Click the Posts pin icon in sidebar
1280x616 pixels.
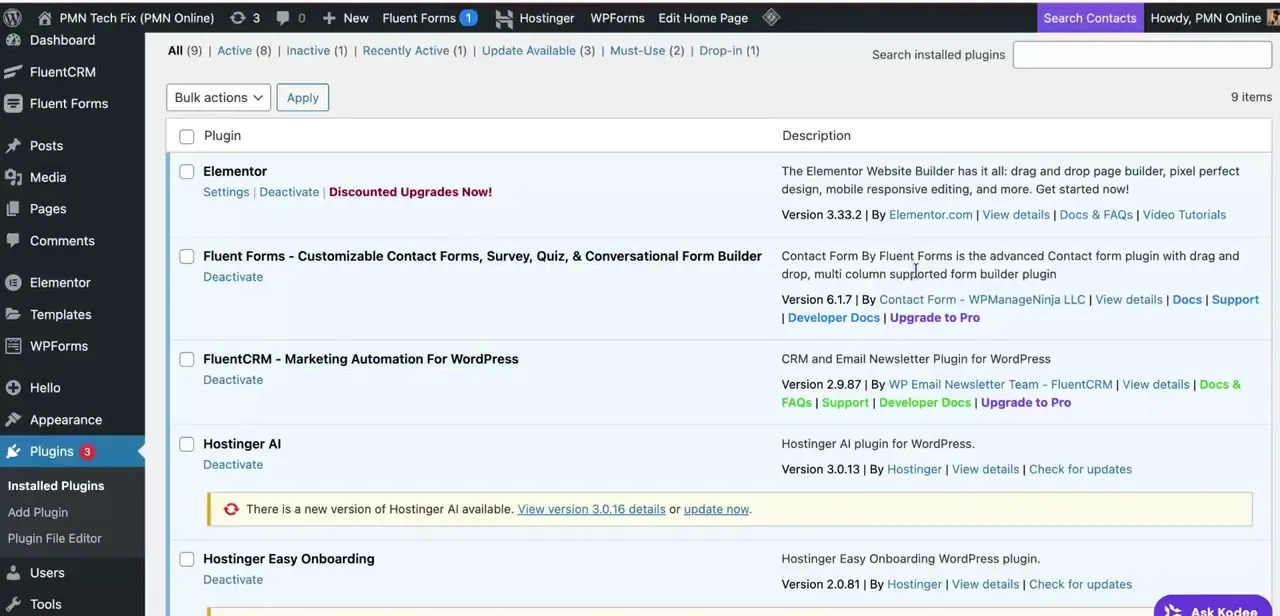[x=13, y=146]
